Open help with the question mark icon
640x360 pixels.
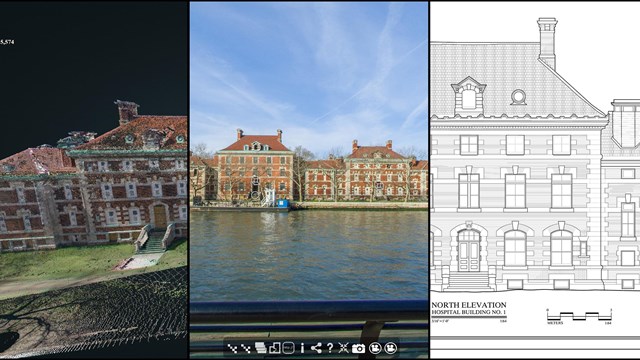click(x=330, y=348)
